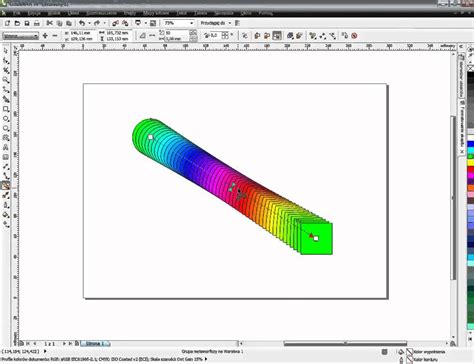
Task: Open the Widok menu
Action: (x=54, y=13)
